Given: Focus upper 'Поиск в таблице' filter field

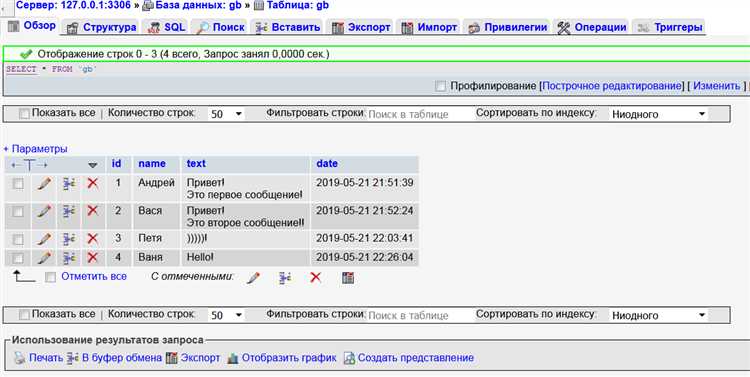Looking at the screenshot, I should (x=418, y=114).
